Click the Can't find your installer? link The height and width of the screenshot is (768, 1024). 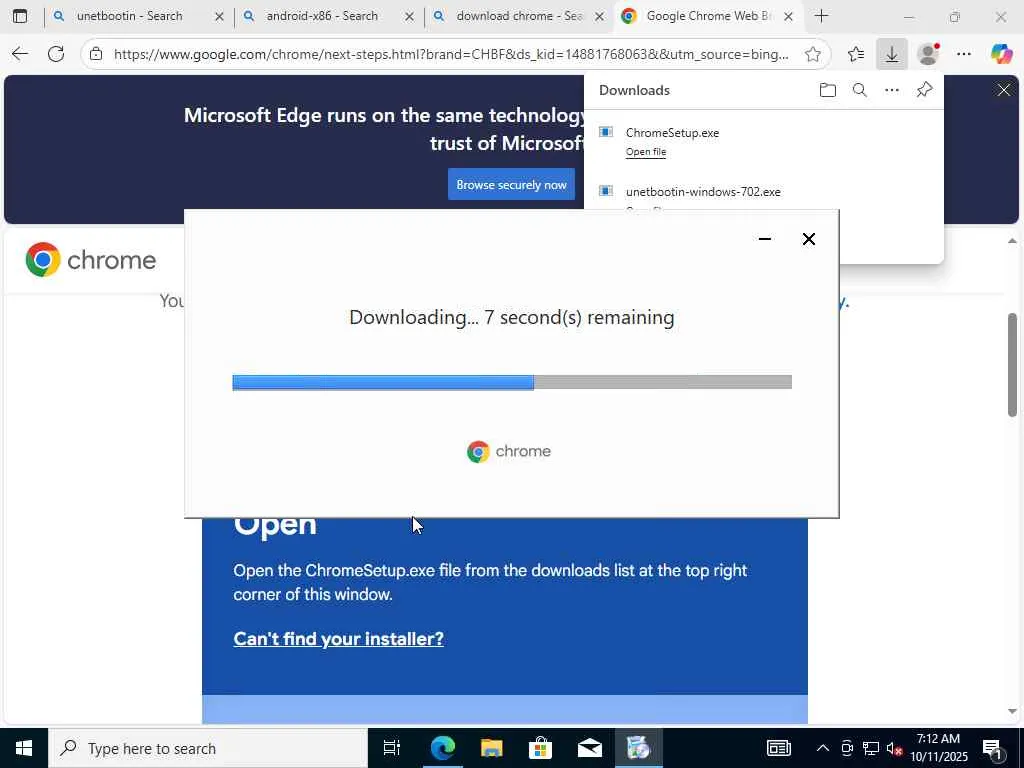point(338,639)
